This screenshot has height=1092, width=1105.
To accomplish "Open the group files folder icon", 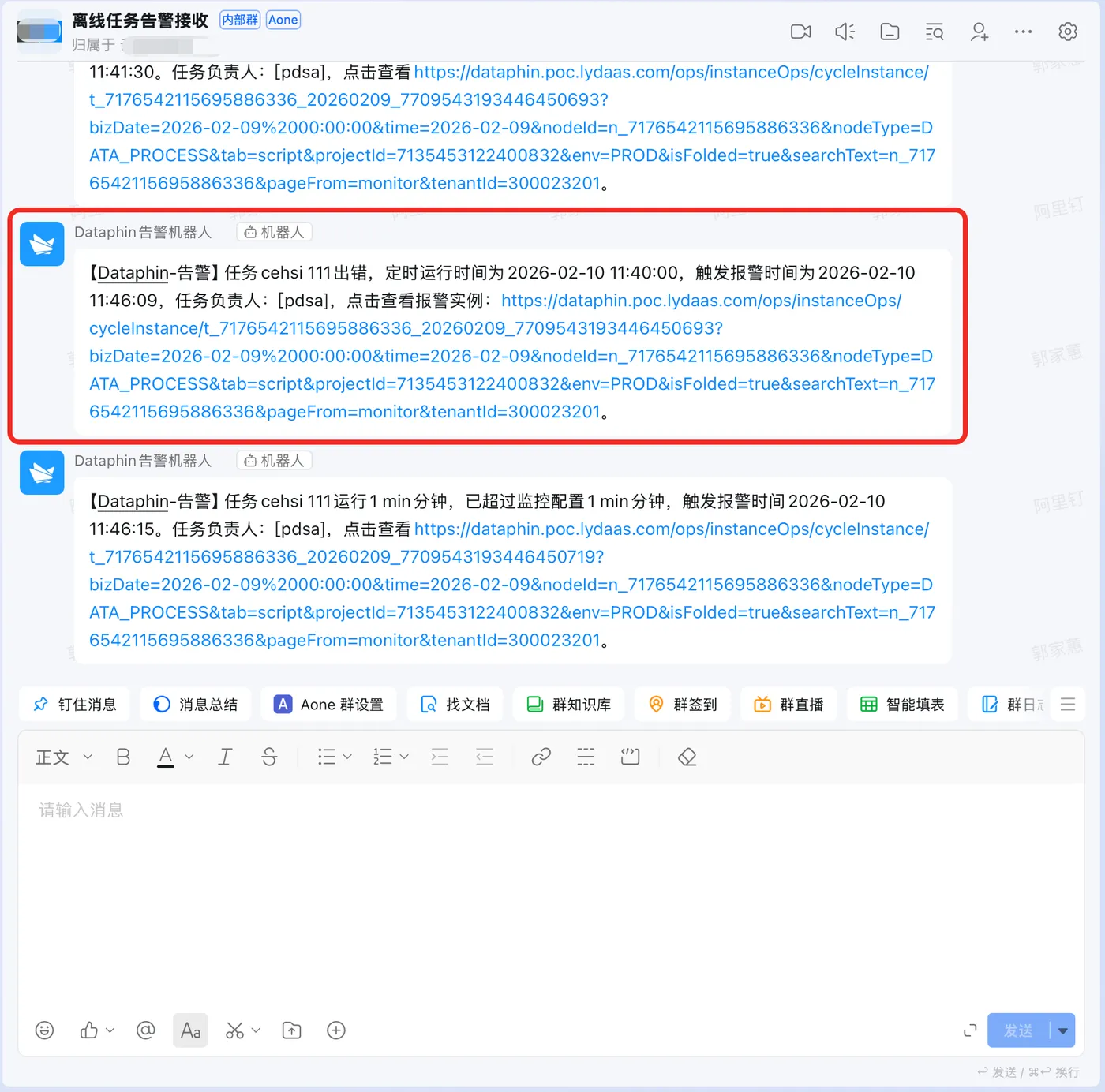I will tap(890, 32).
